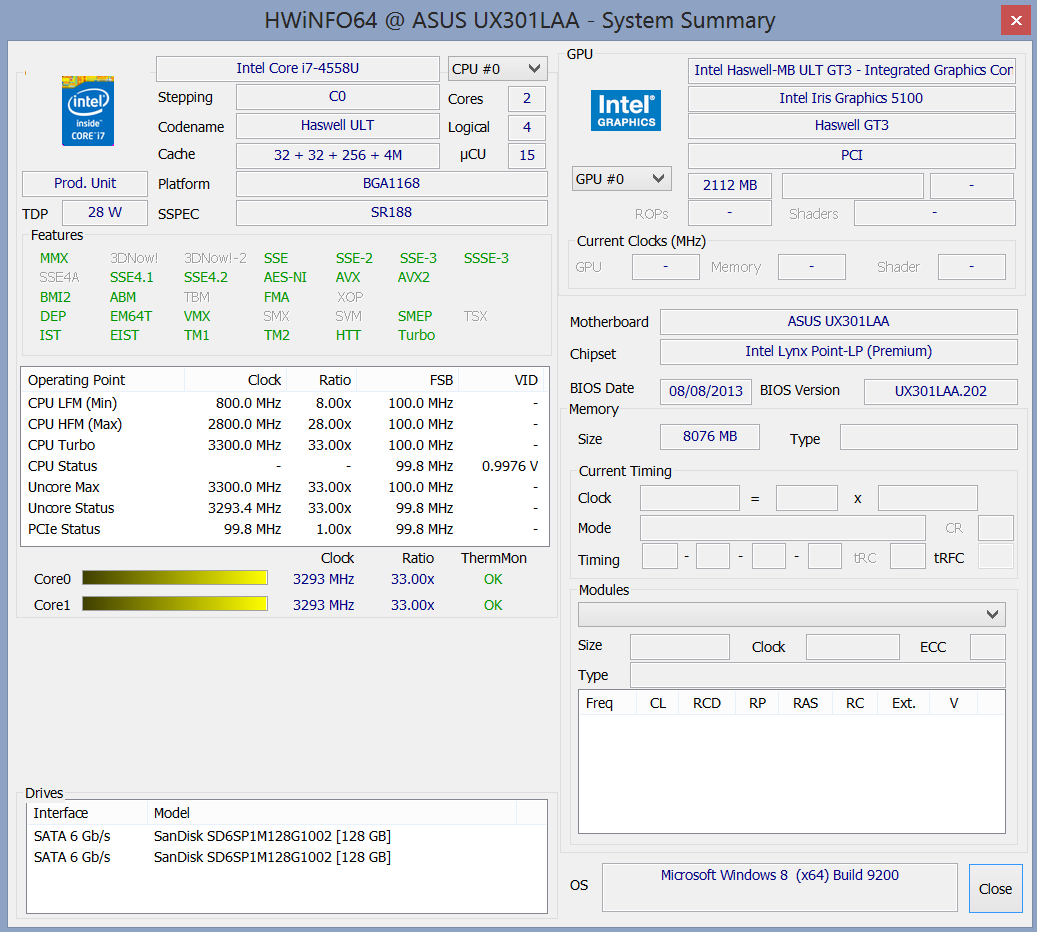Click the VID column header
The height and width of the screenshot is (932, 1037).
pyautogui.click(x=503, y=380)
